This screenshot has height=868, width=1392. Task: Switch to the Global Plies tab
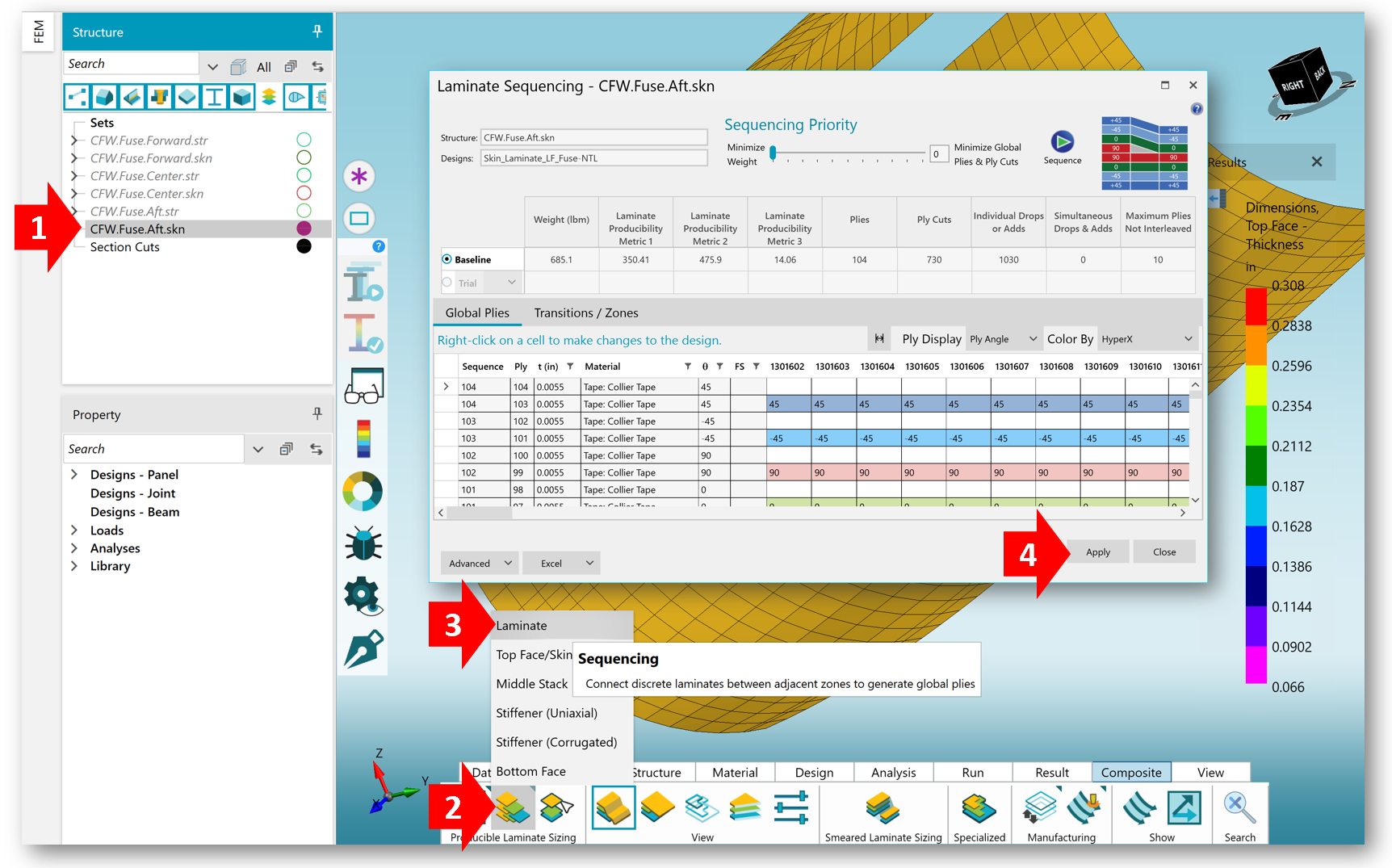pyautogui.click(x=477, y=312)
